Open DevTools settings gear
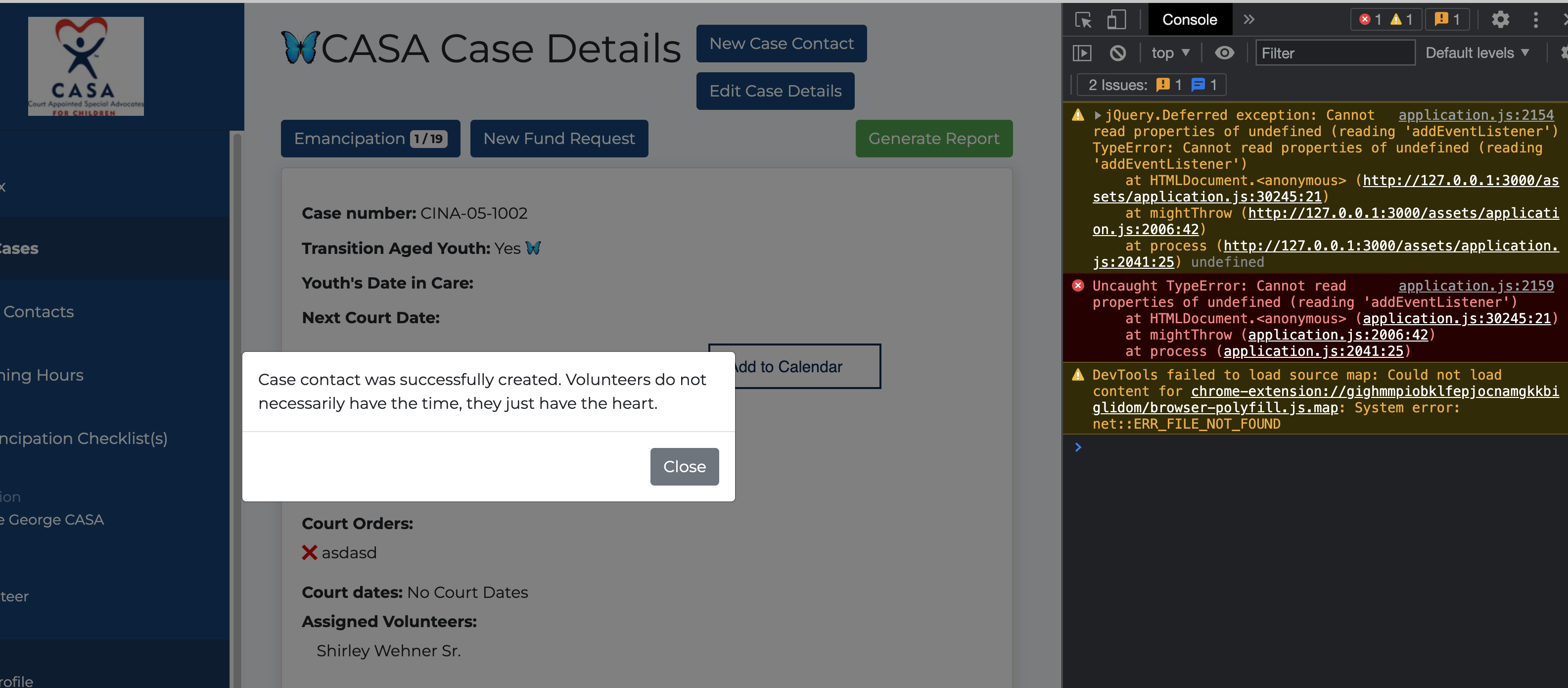 (1500, 20)
